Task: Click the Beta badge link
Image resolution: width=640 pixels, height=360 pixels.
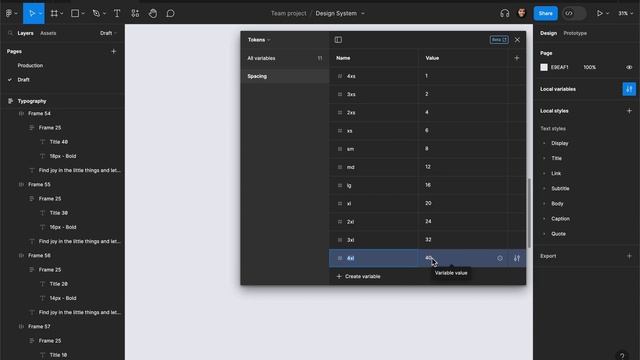Action: 499,40
